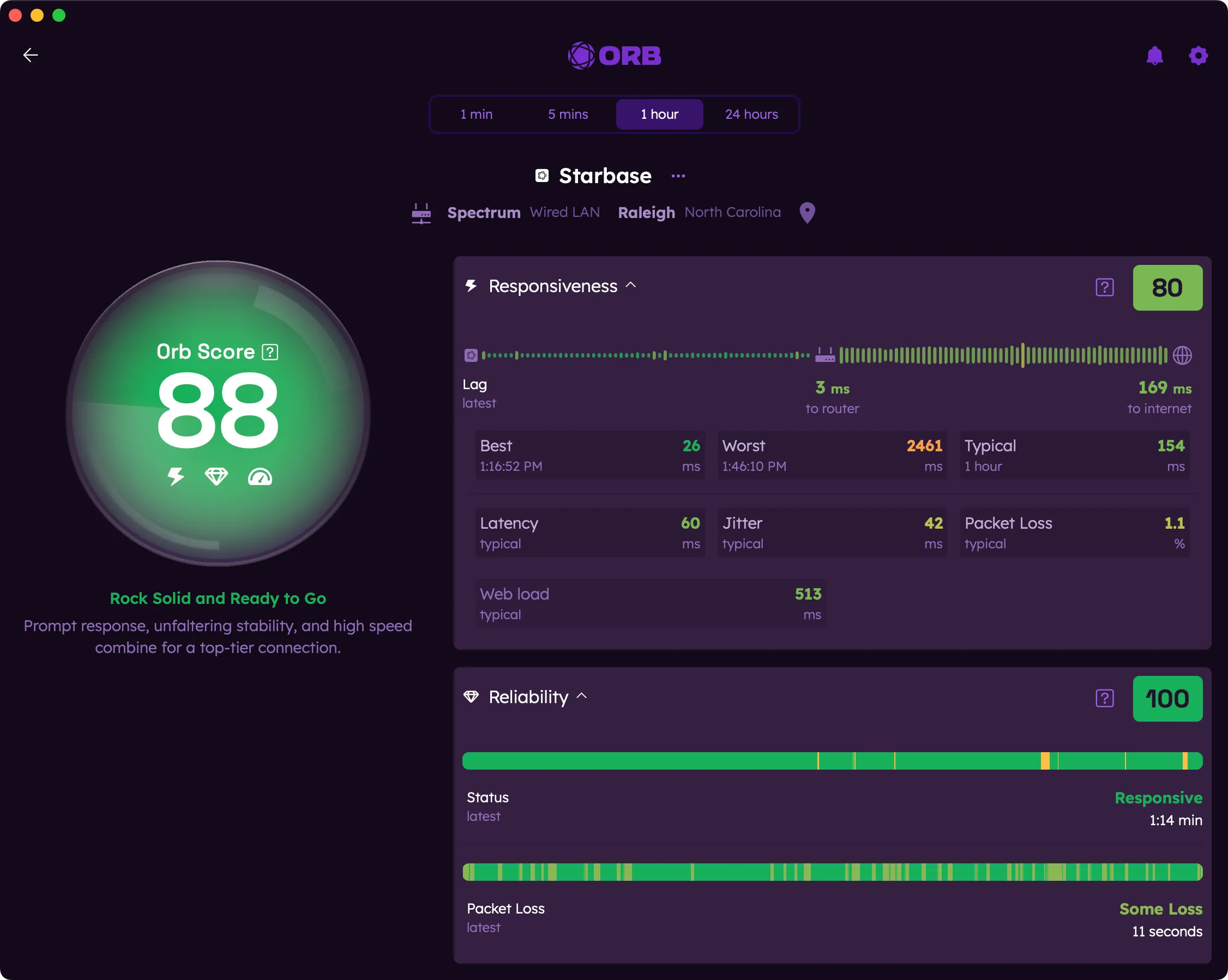Click the Responsiveness help question icon
The image size is (1228, 980).
[1104, 288]
